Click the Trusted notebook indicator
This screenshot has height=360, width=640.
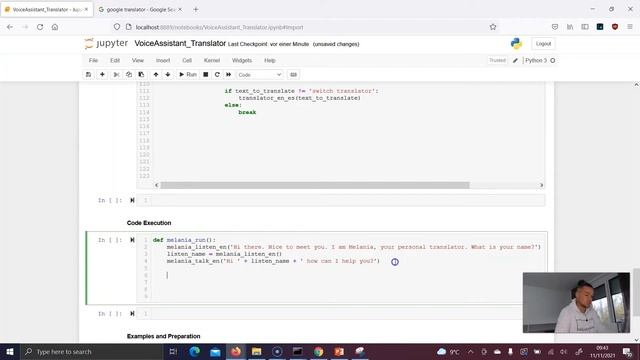click(x=497, y=60)
